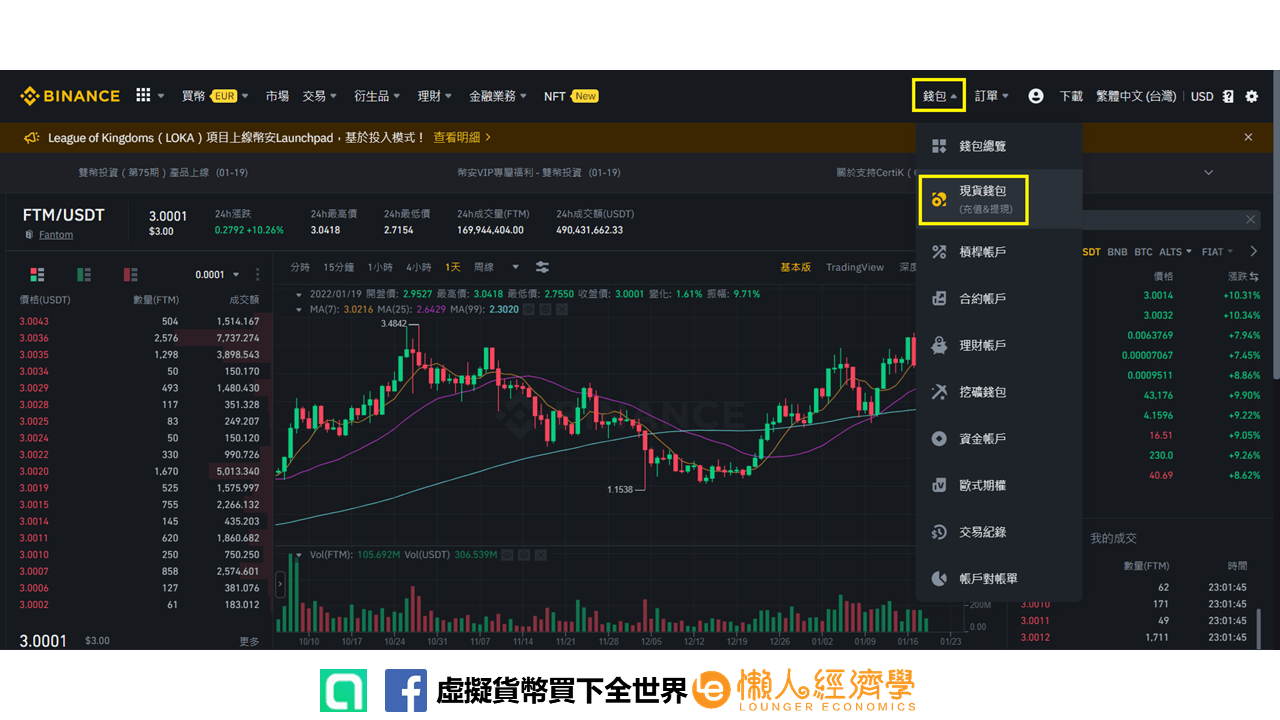The width and height of the screenshot is (1280, 720).
Task: Show sell orders only order book view
Action: (x=130, y=274)
